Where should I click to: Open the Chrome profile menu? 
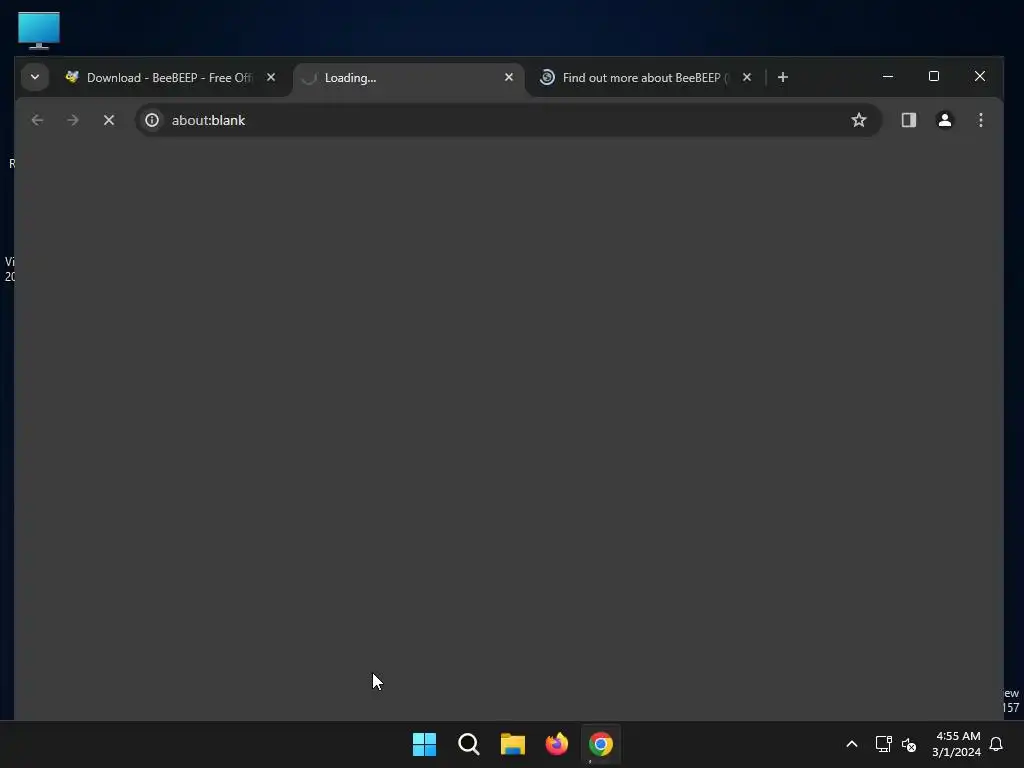(944, 120)
